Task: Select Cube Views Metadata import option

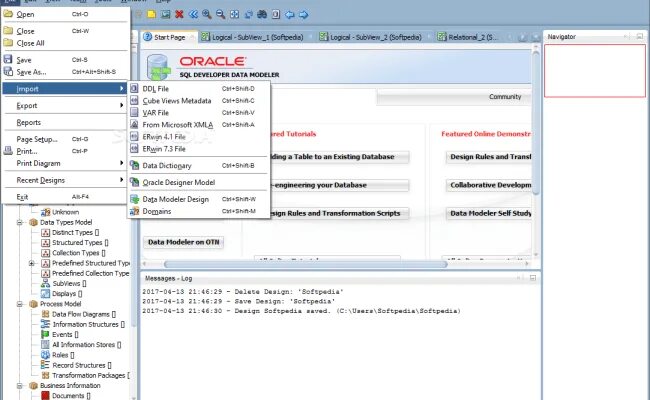Action: tap(199, 100)
